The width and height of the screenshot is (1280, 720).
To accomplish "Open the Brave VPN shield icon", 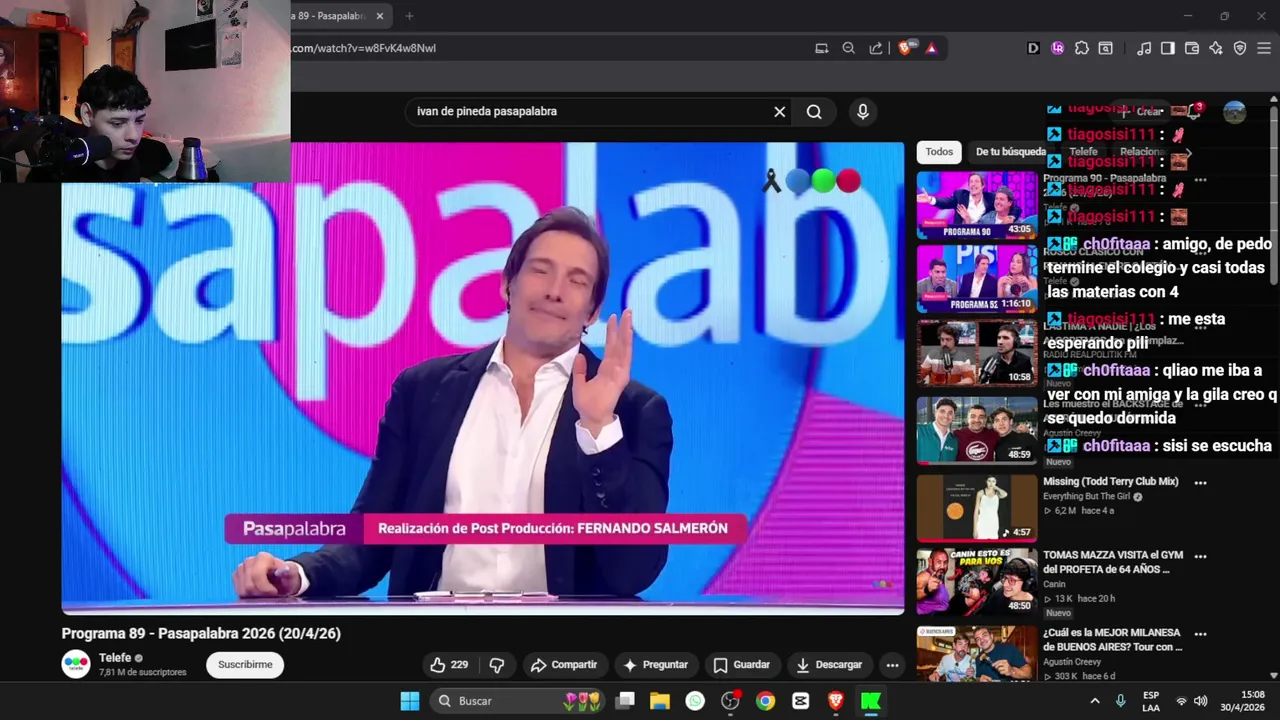I will point(1240,48).
